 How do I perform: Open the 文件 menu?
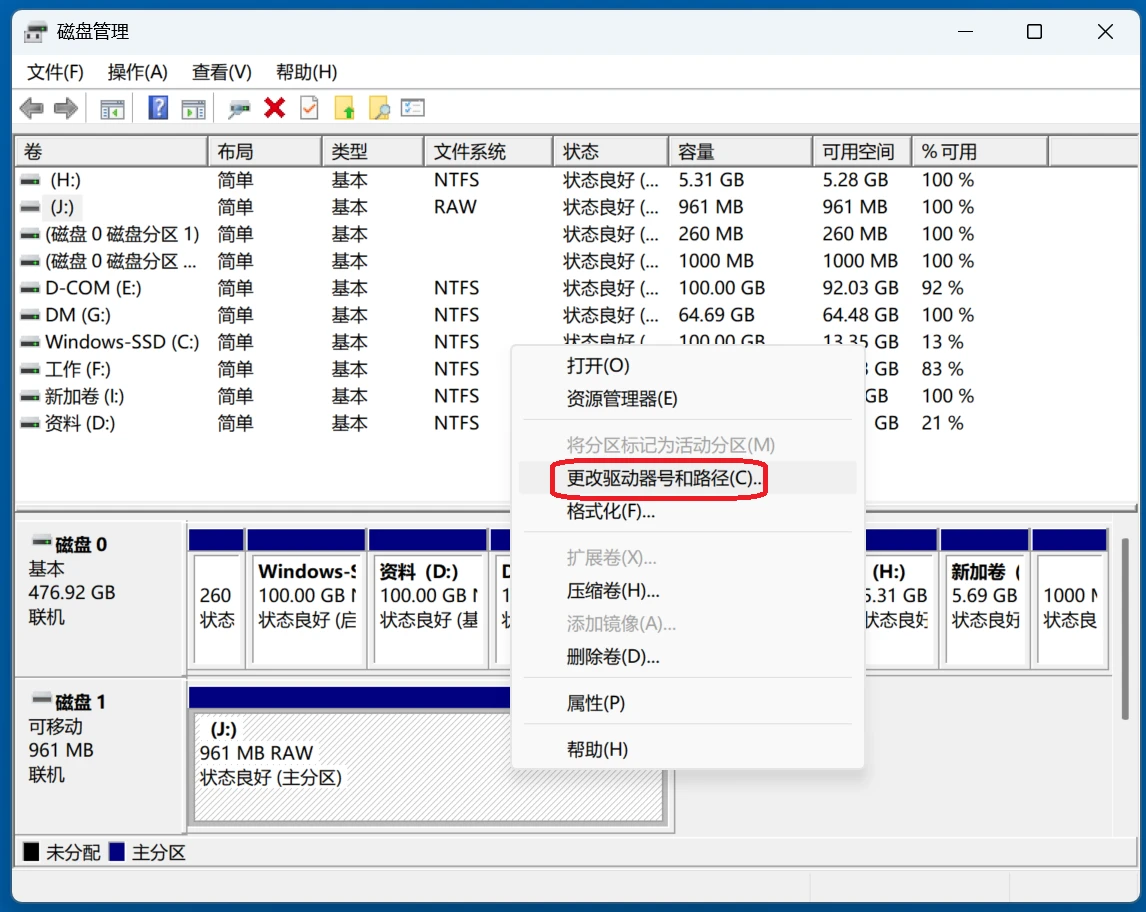[x=55, y=71]
